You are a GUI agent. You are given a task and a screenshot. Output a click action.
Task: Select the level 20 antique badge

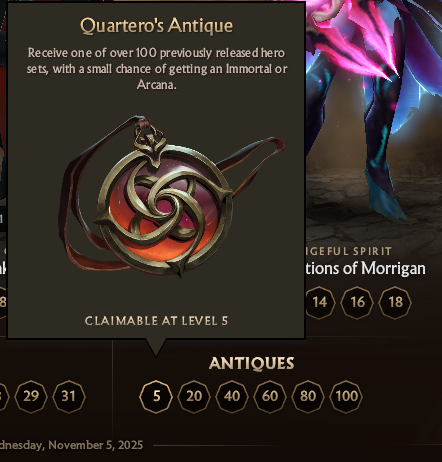click(x=194, y=397)
